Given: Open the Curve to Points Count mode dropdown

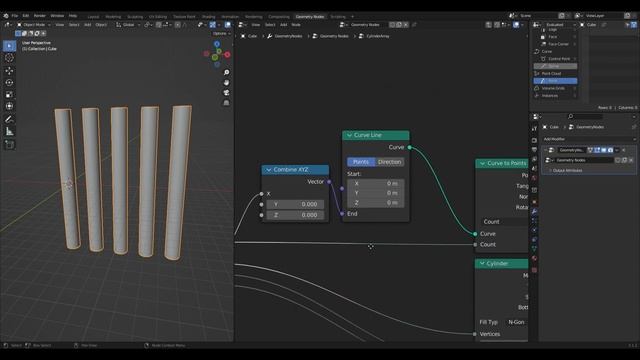Looking at the screenshot, I should 504,222.
